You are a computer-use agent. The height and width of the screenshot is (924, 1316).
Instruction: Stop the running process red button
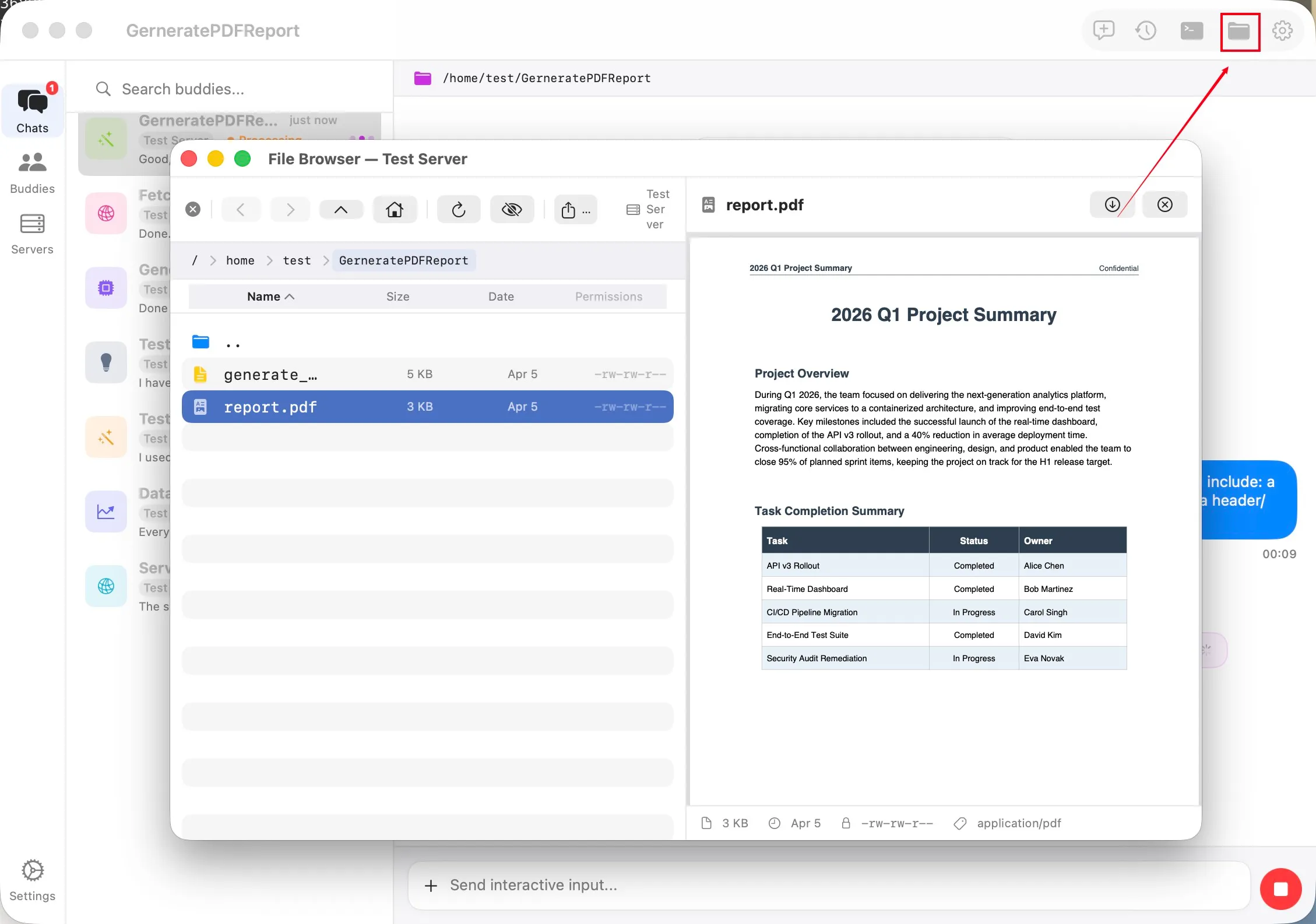pos(1280,888)
